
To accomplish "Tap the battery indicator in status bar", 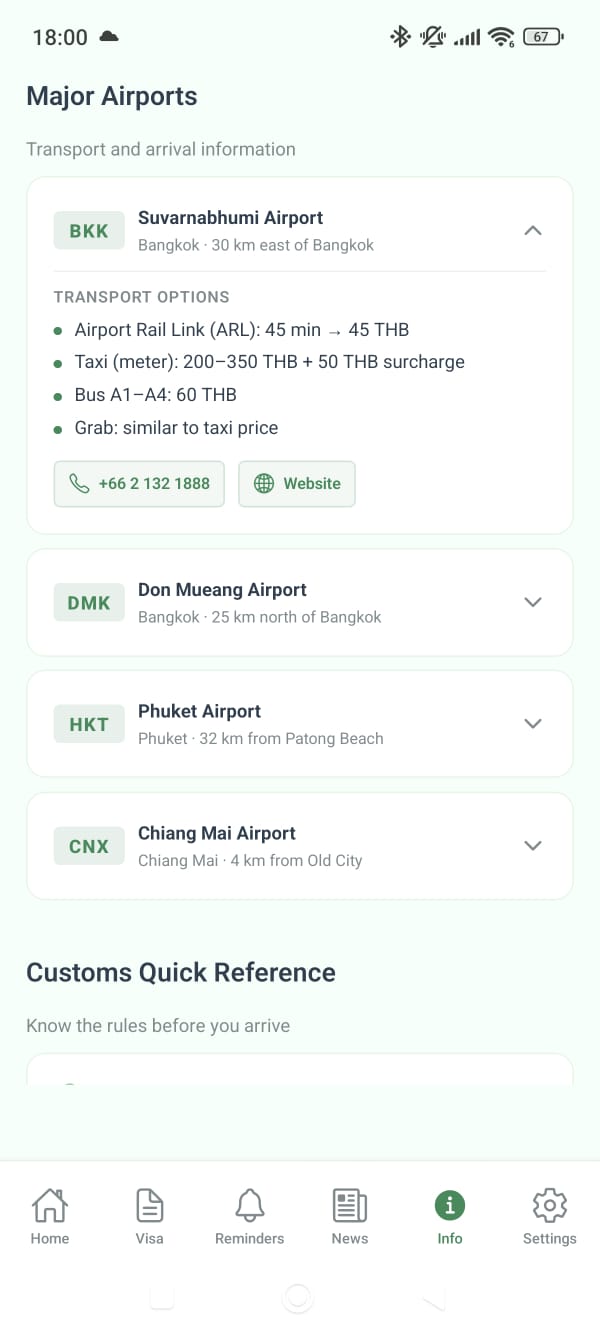I will [543, 37].
